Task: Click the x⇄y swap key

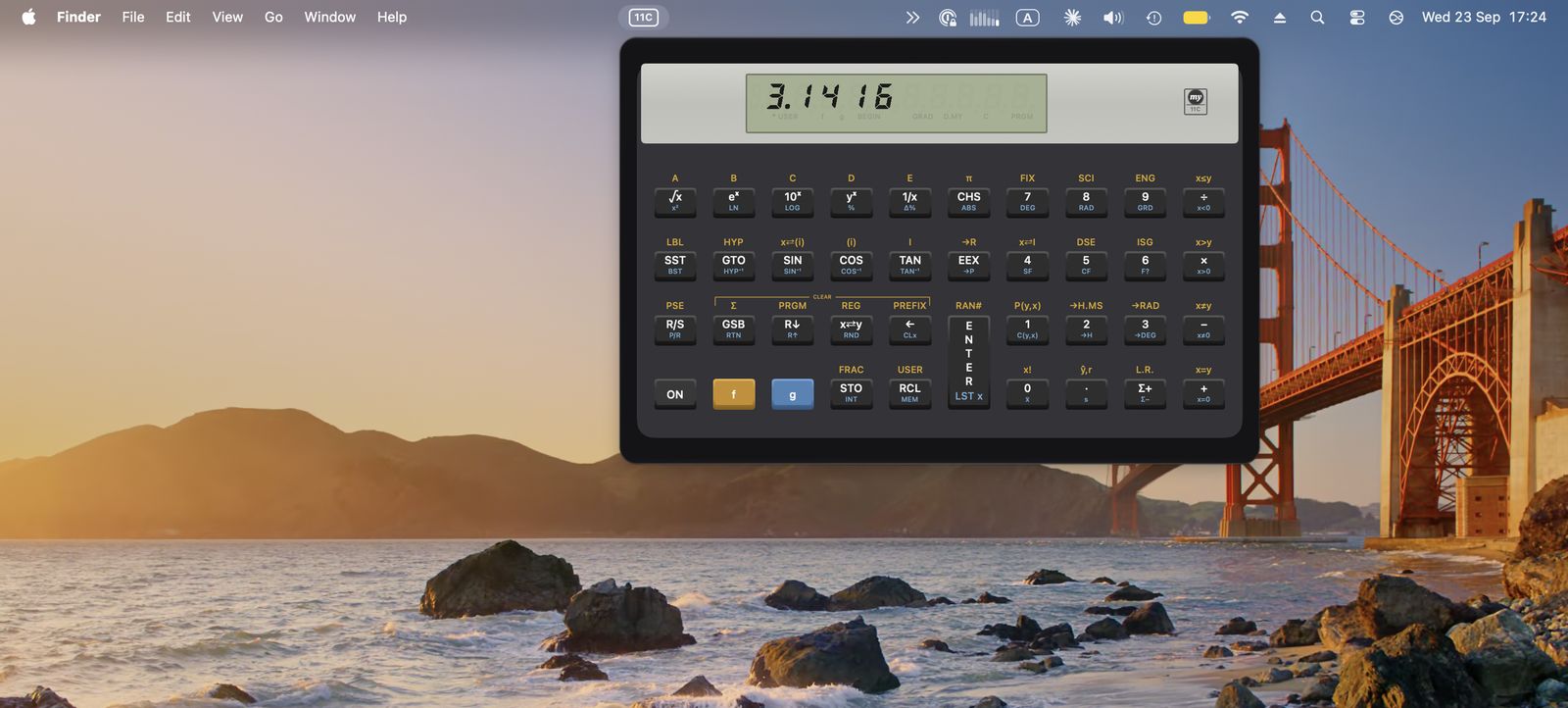Action: point(852,329)
